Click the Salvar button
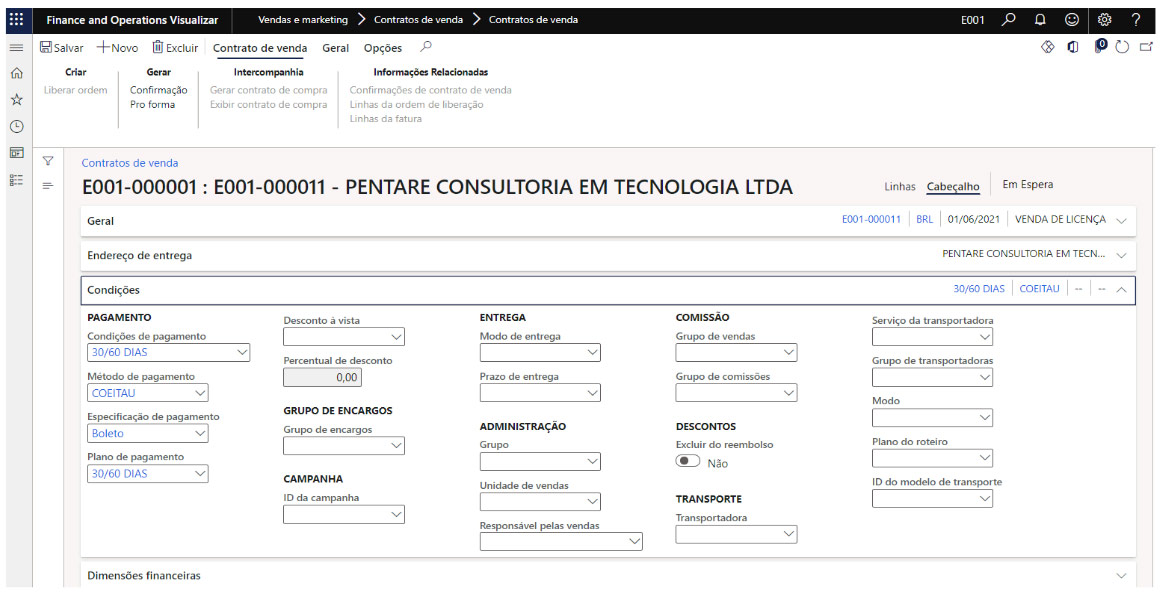 coord(62,48)
